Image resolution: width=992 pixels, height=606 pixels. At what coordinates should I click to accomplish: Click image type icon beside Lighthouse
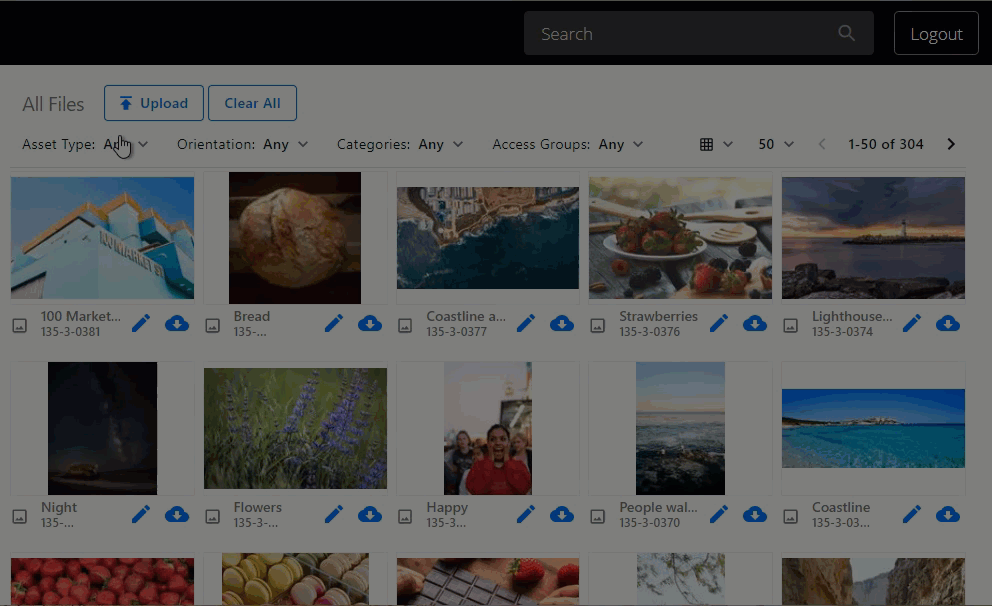[791, 326]
